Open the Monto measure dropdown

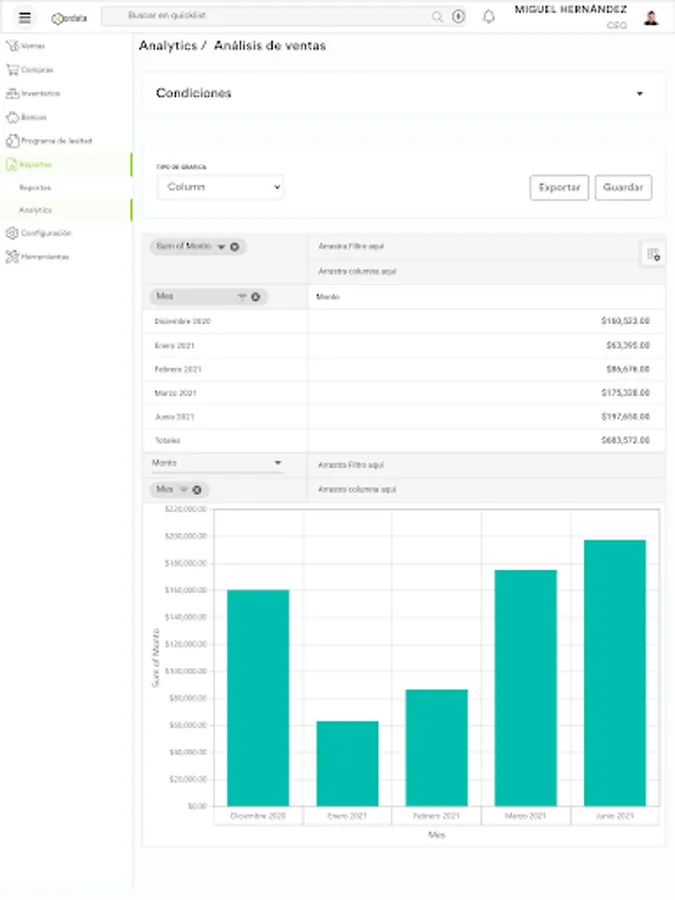pyautogui.click(x=217, y=463)
